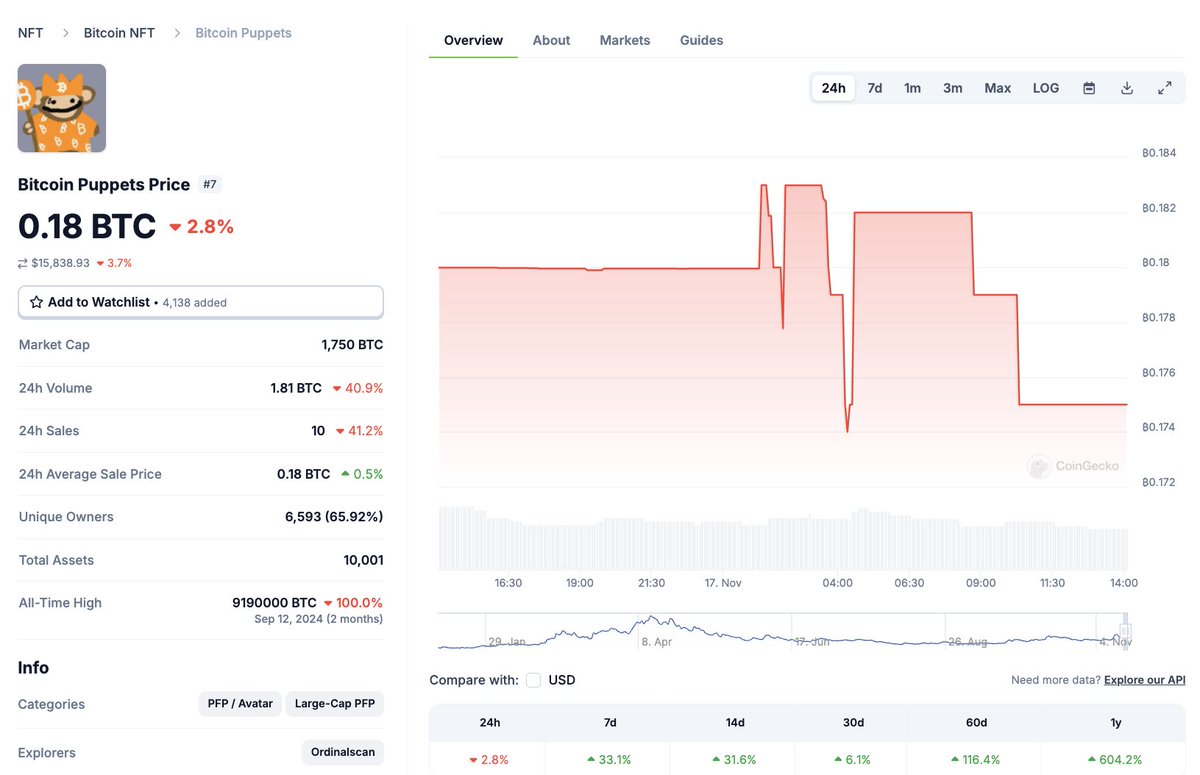Click the All-Time High value 9190000 BTC
The height and width of the screenshot is (775, 1200).
coord(274,603)
